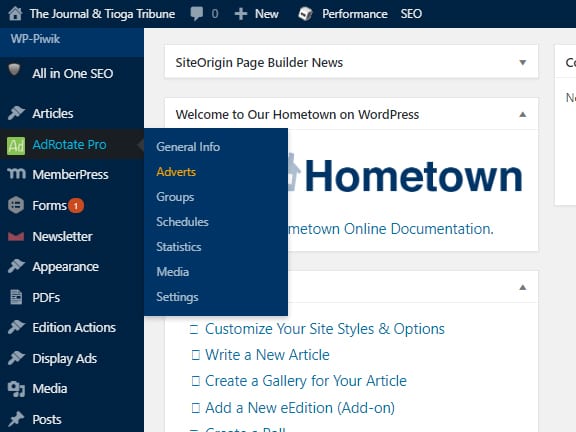Image resolution: width=576 pixels, height=432 pixels.
Task: Open Performance menu in admin bar
Action: click(x=354, y=14)
